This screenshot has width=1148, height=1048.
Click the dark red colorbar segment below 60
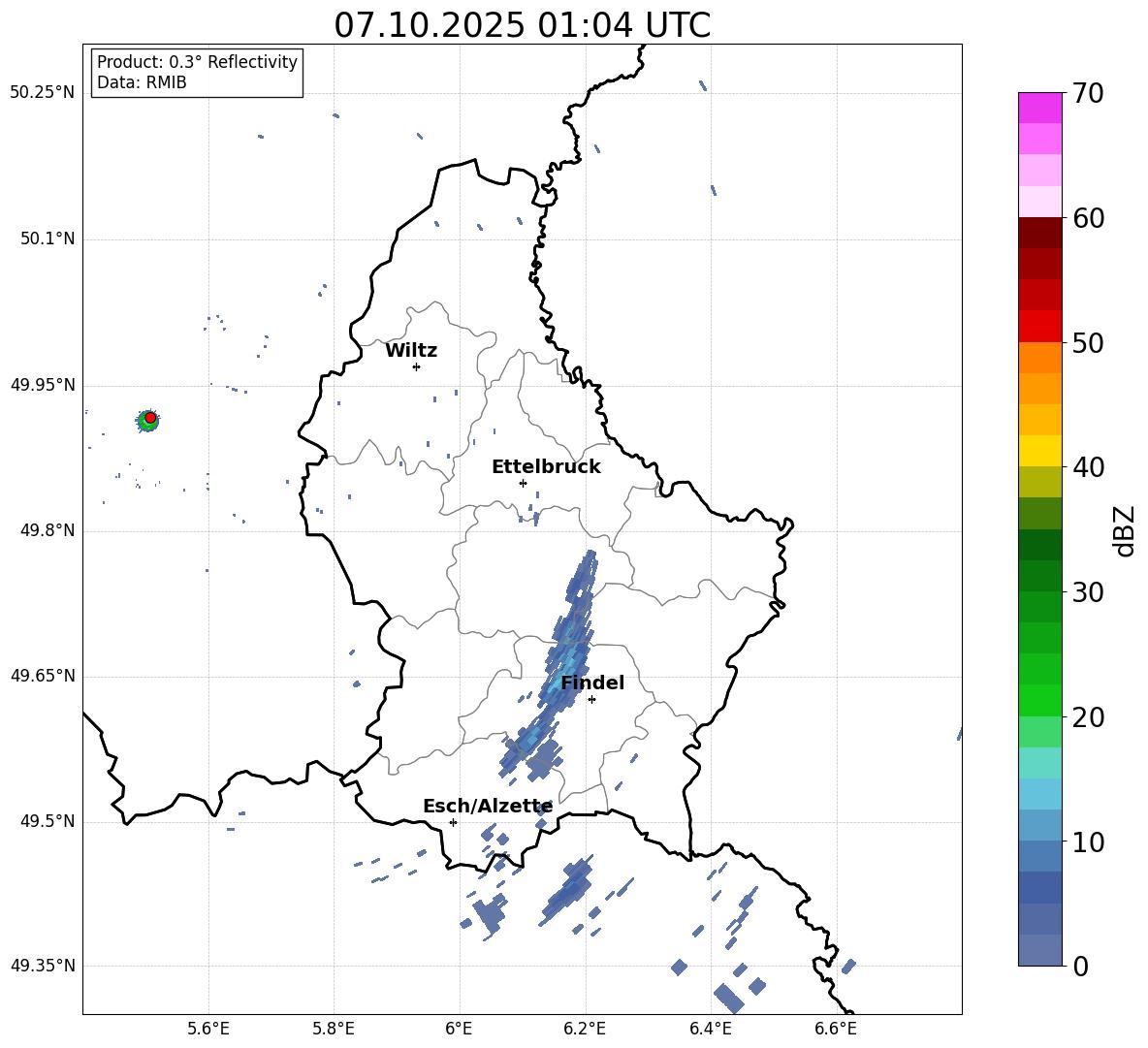[1039, 232]
